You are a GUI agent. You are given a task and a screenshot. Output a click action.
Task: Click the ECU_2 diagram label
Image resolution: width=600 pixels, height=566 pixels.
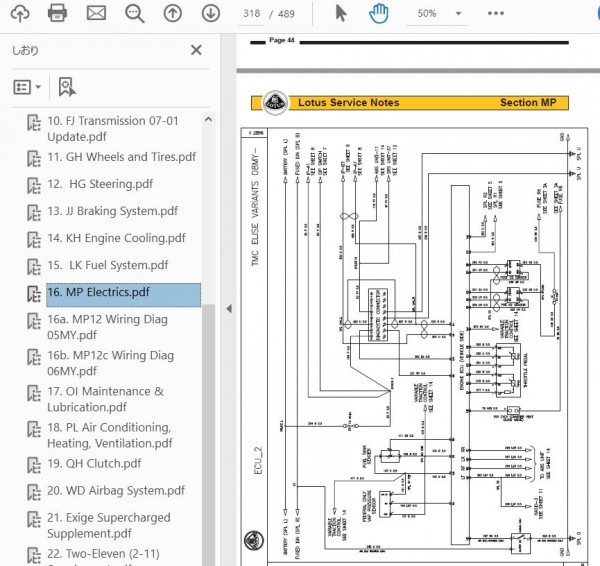point(258,460)
